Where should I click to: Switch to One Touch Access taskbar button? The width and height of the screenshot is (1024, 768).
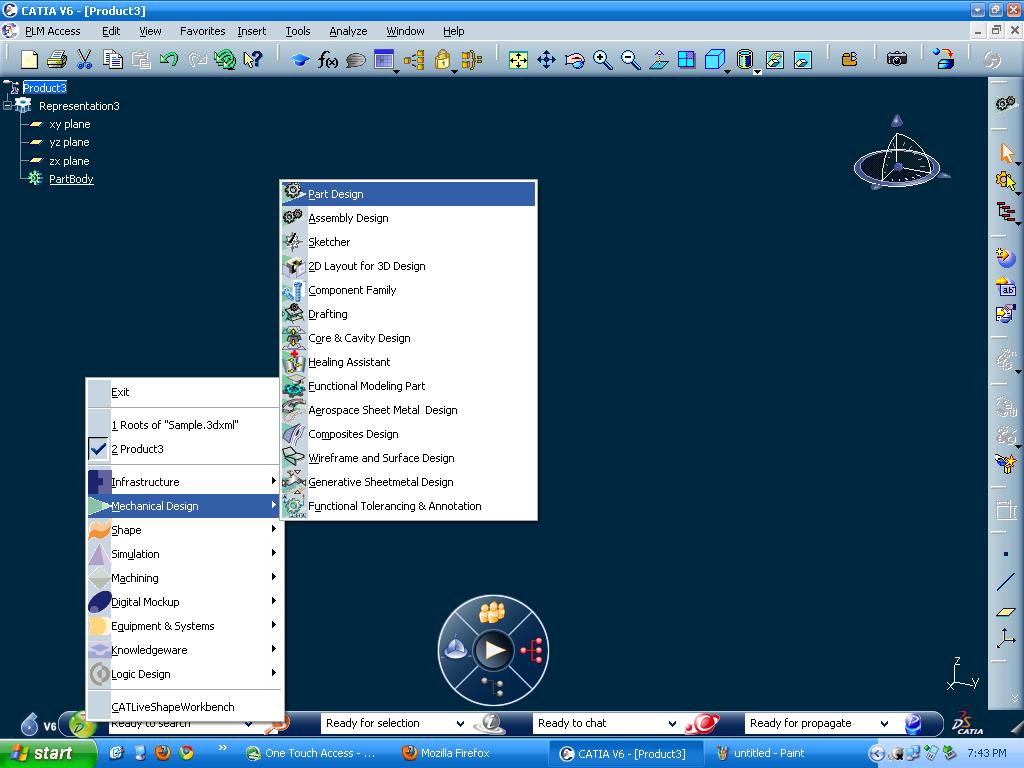click(x=312, y=753)
